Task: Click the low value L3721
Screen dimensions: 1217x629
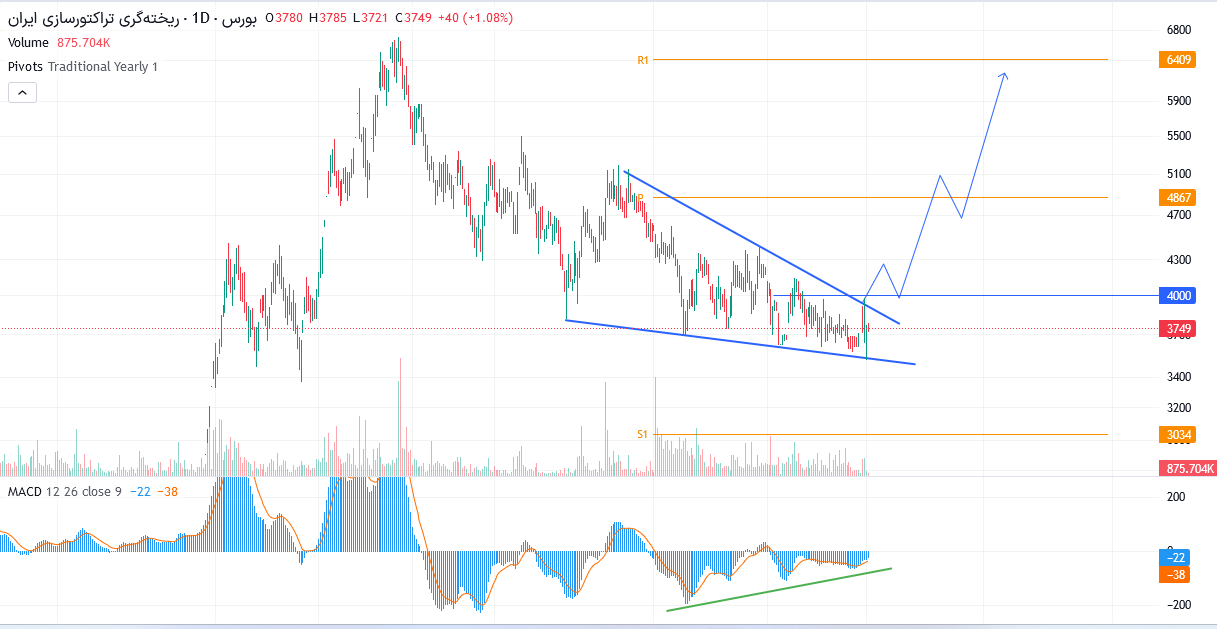Action: pyautogui.click(x=370, y=19)
